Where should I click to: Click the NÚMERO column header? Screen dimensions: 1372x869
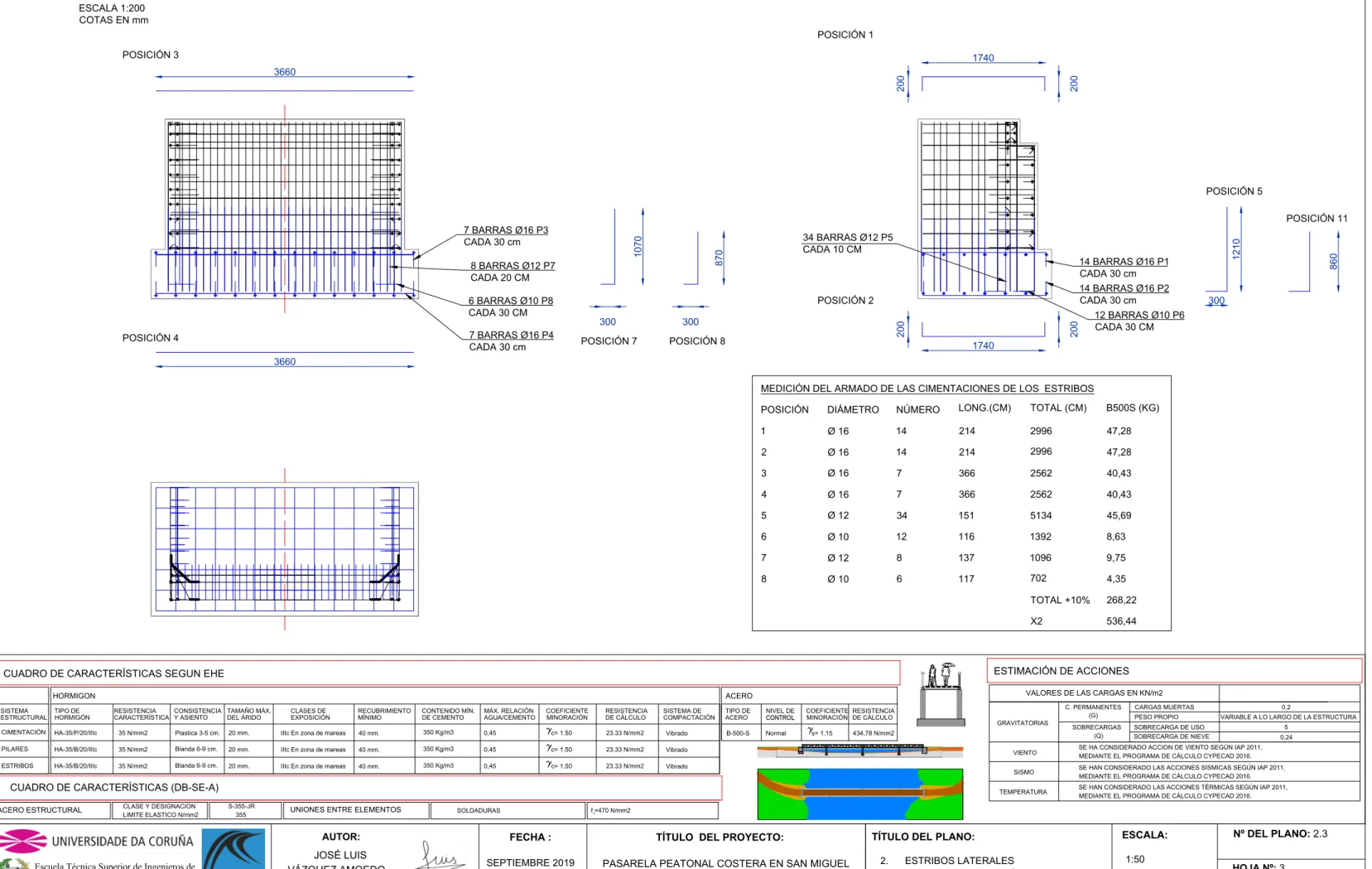coord(917,409)
